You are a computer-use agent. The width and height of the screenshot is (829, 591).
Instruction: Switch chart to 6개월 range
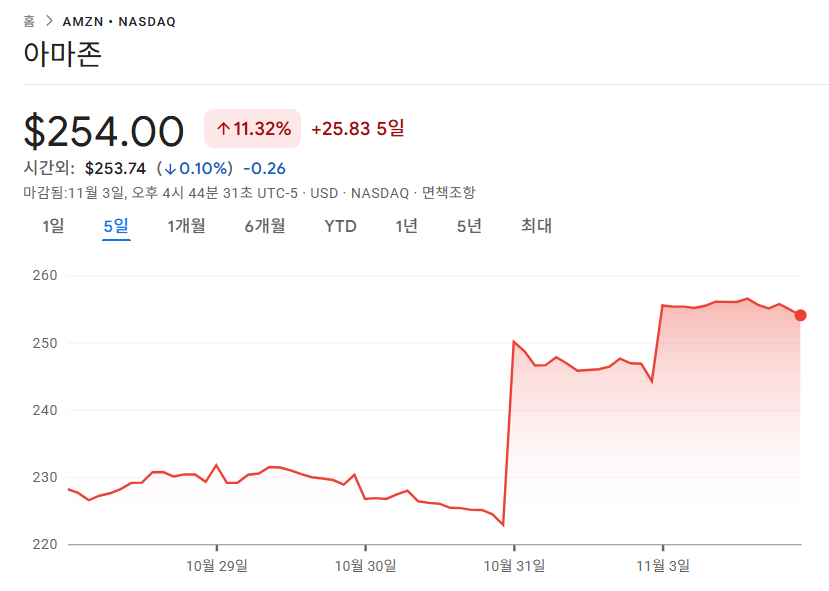coord(265,226)
